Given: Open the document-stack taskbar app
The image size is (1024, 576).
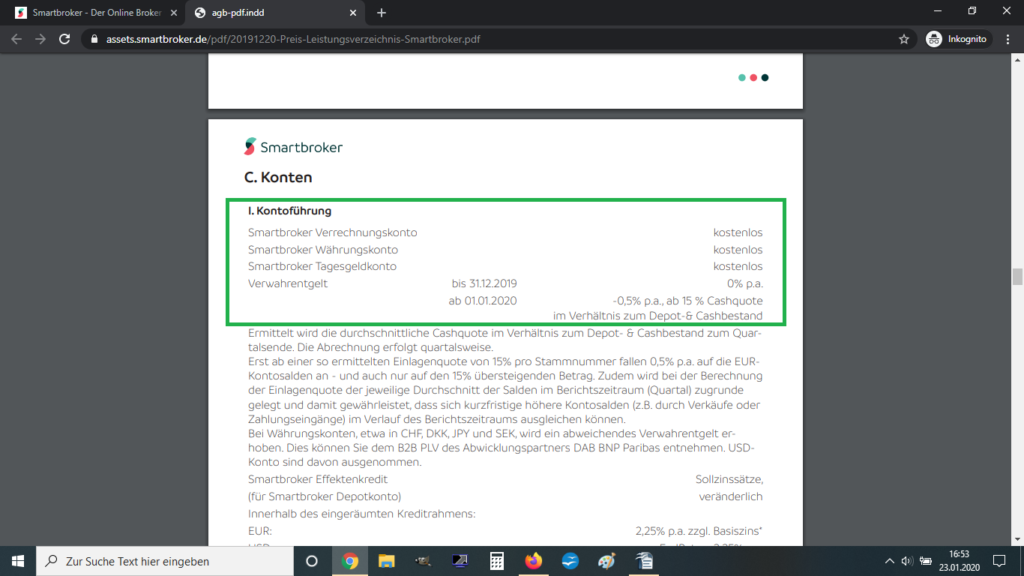Looking at the screenshot, I should (x=645, y=561).
